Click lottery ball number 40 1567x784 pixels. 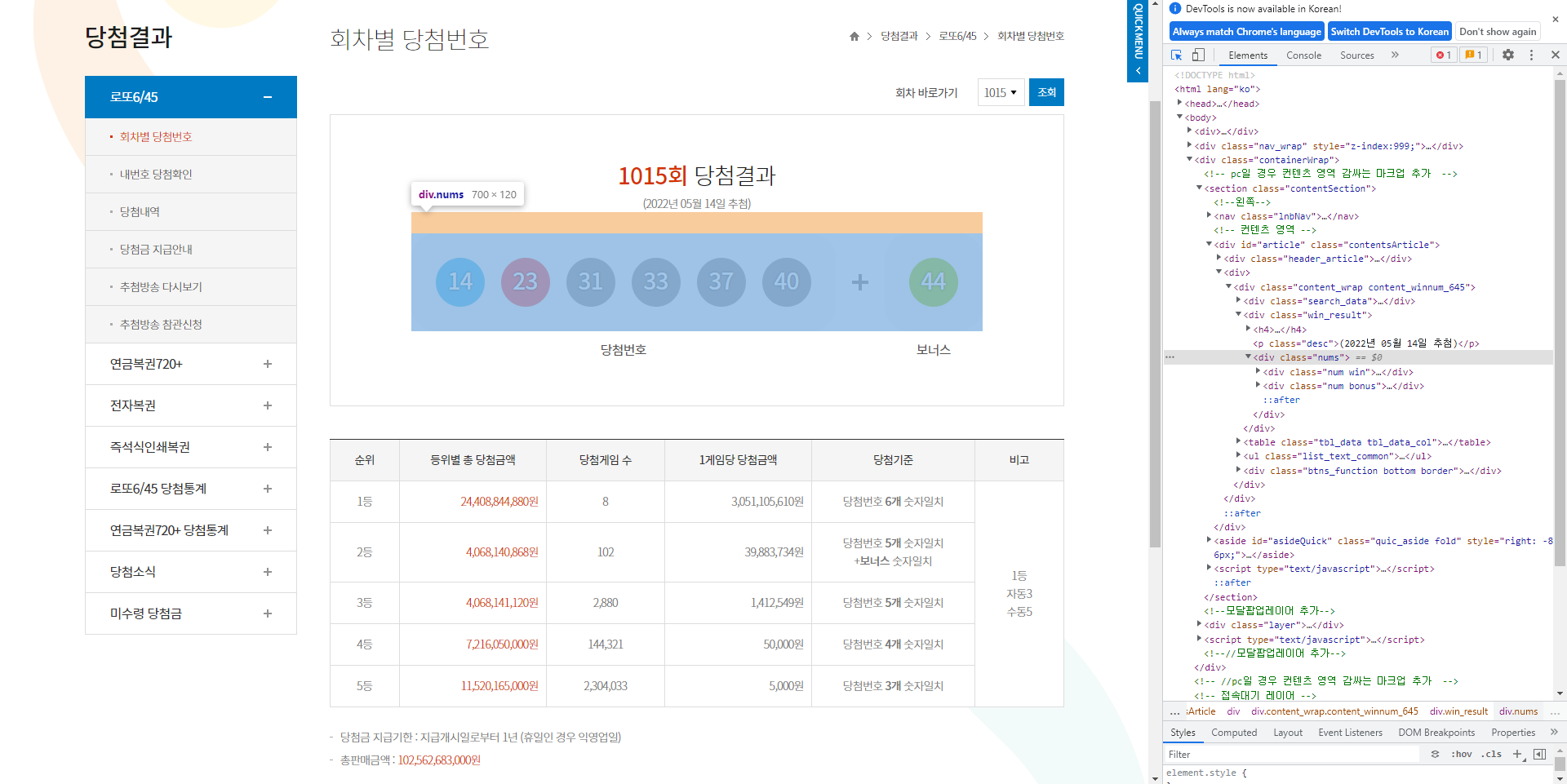tap(787, 282)
